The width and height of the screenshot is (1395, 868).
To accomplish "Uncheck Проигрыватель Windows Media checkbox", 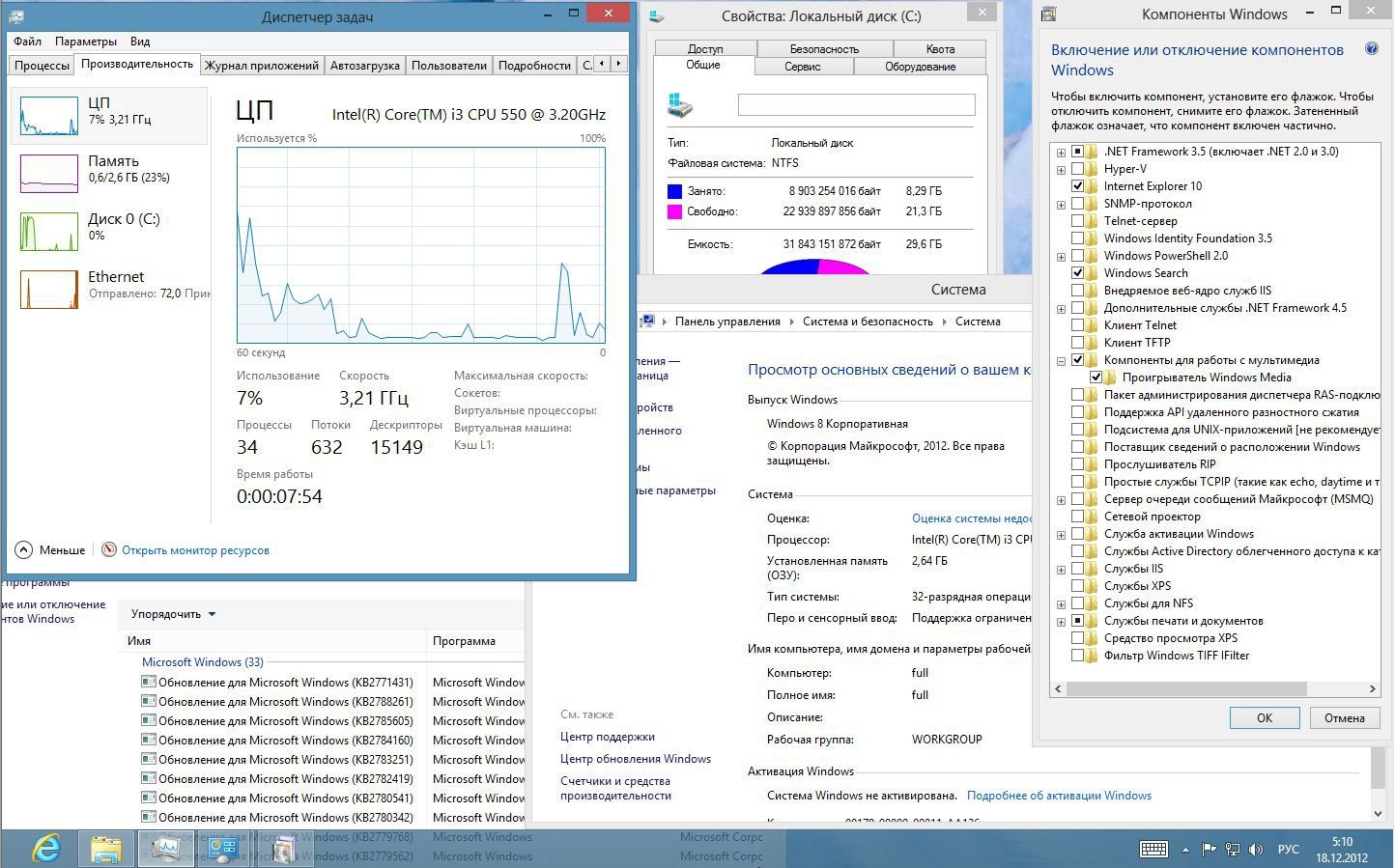I will pyautogui.click(x=1096, y=378).
